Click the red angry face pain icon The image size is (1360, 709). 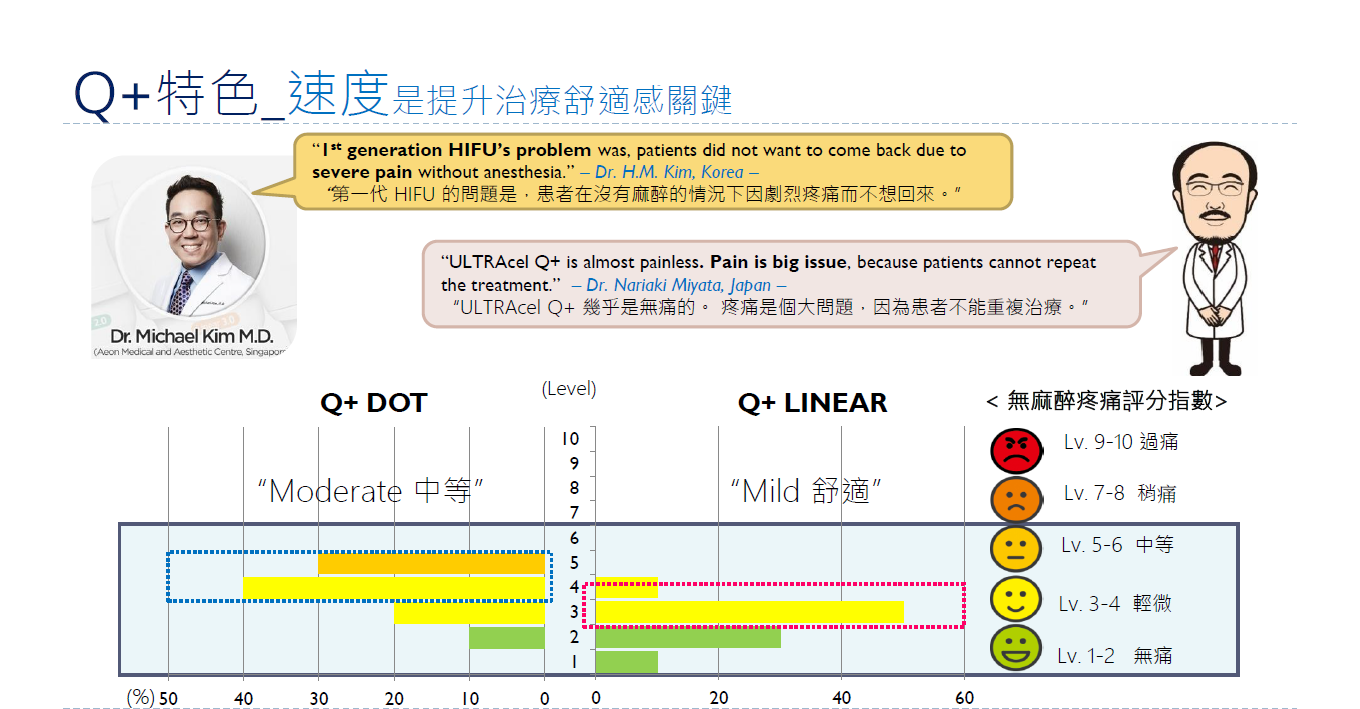(x=1016, y=450)
